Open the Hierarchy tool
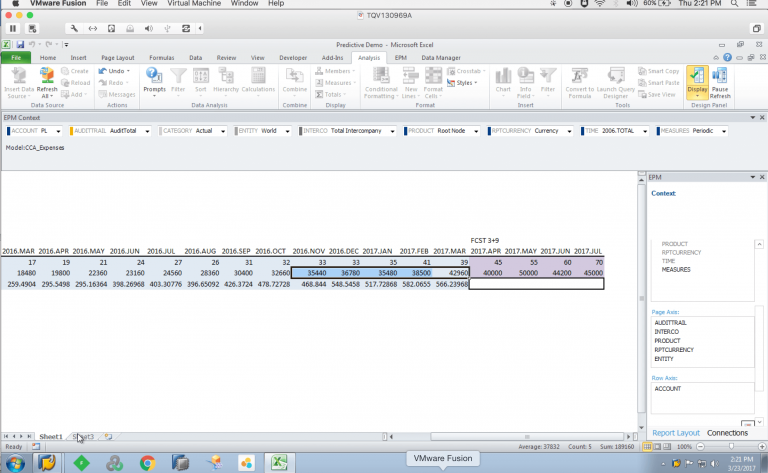The image size is (768, 473). (226, 81)
